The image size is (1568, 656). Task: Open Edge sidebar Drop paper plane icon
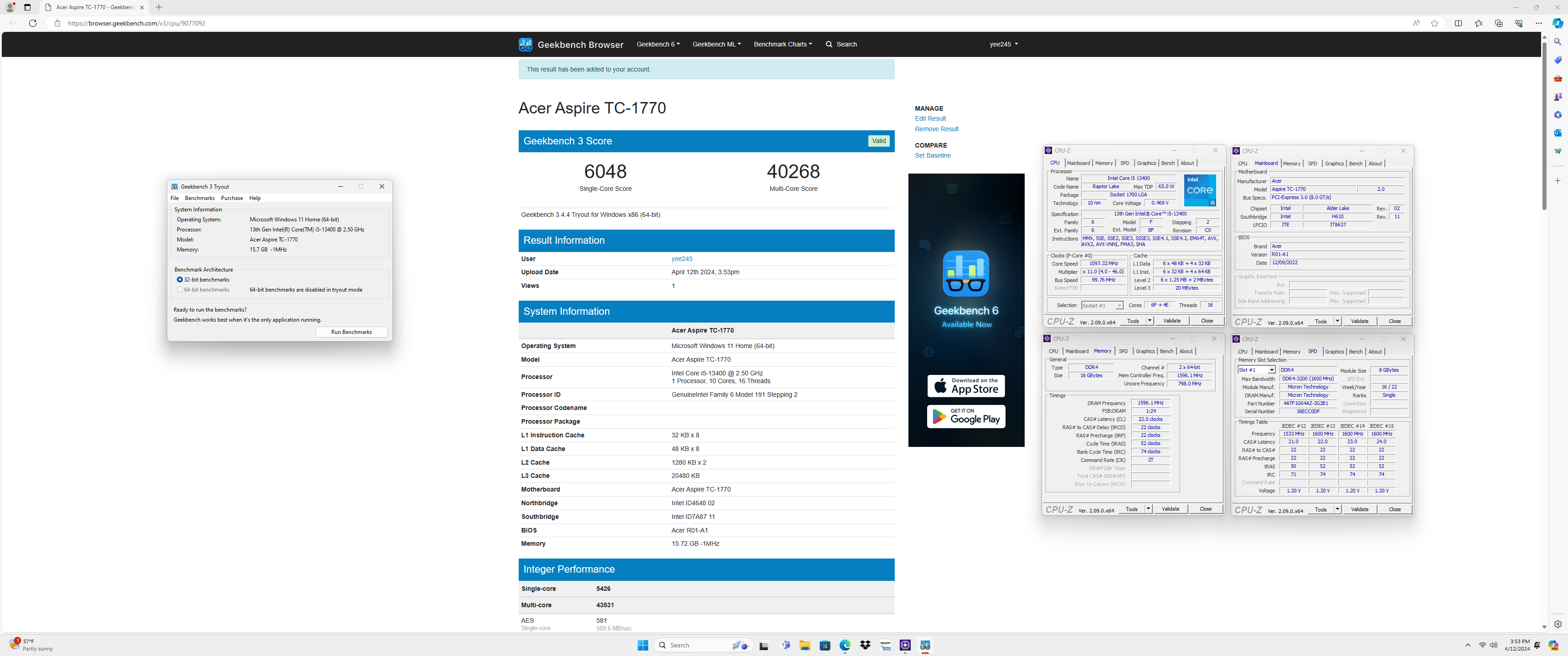click(1558, 151)
